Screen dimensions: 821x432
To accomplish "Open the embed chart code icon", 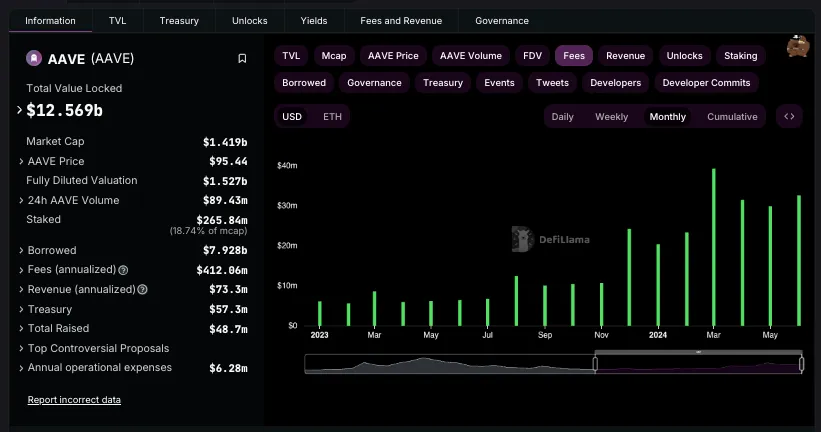I will tap(789, 116).
